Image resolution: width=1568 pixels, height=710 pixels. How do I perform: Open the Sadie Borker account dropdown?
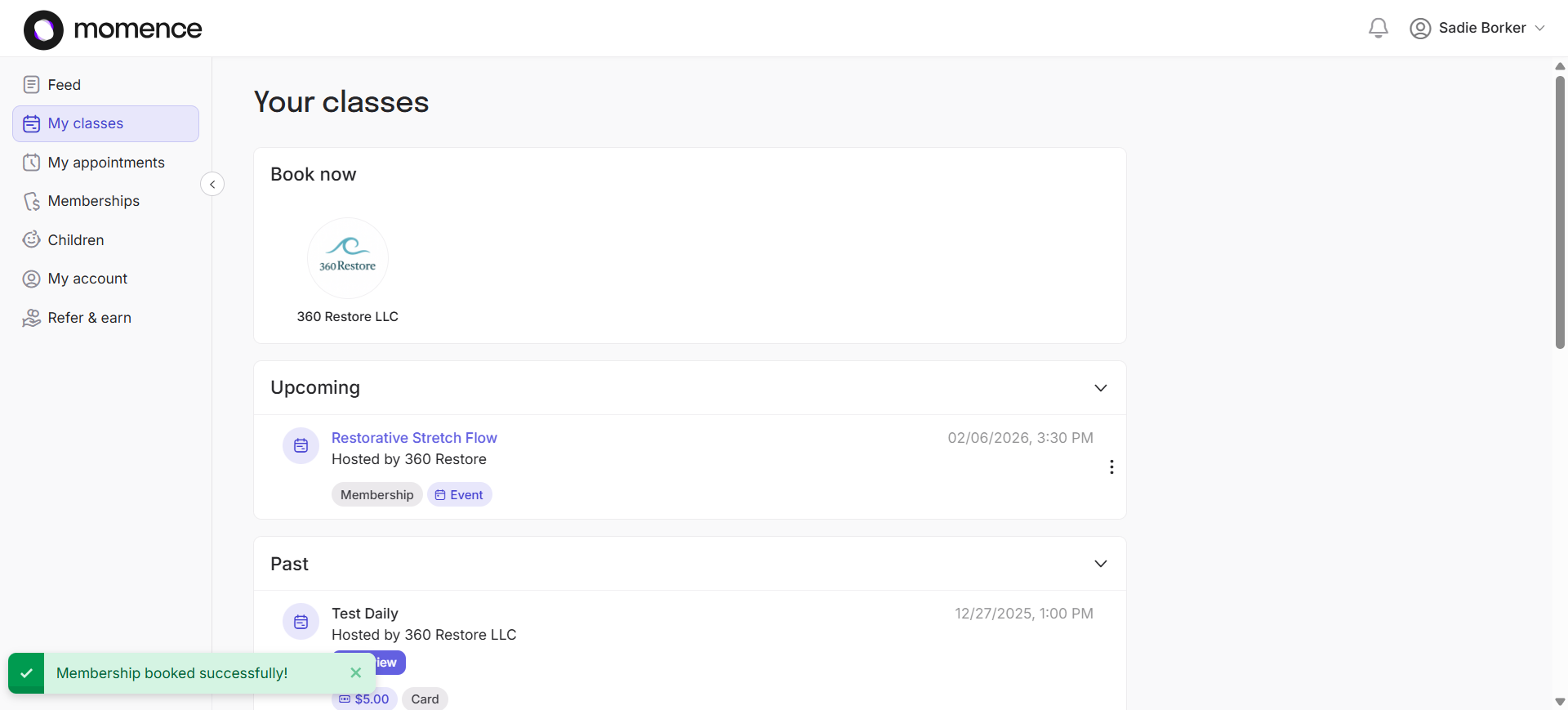coord(1477,28)
